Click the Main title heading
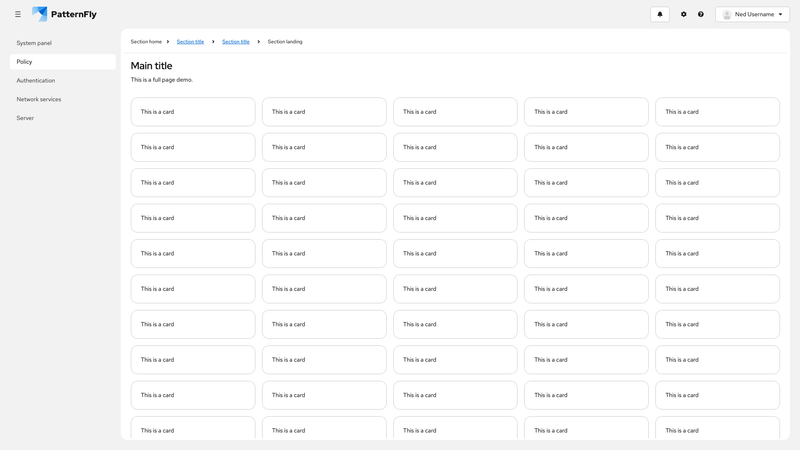 tap(152, 66)
